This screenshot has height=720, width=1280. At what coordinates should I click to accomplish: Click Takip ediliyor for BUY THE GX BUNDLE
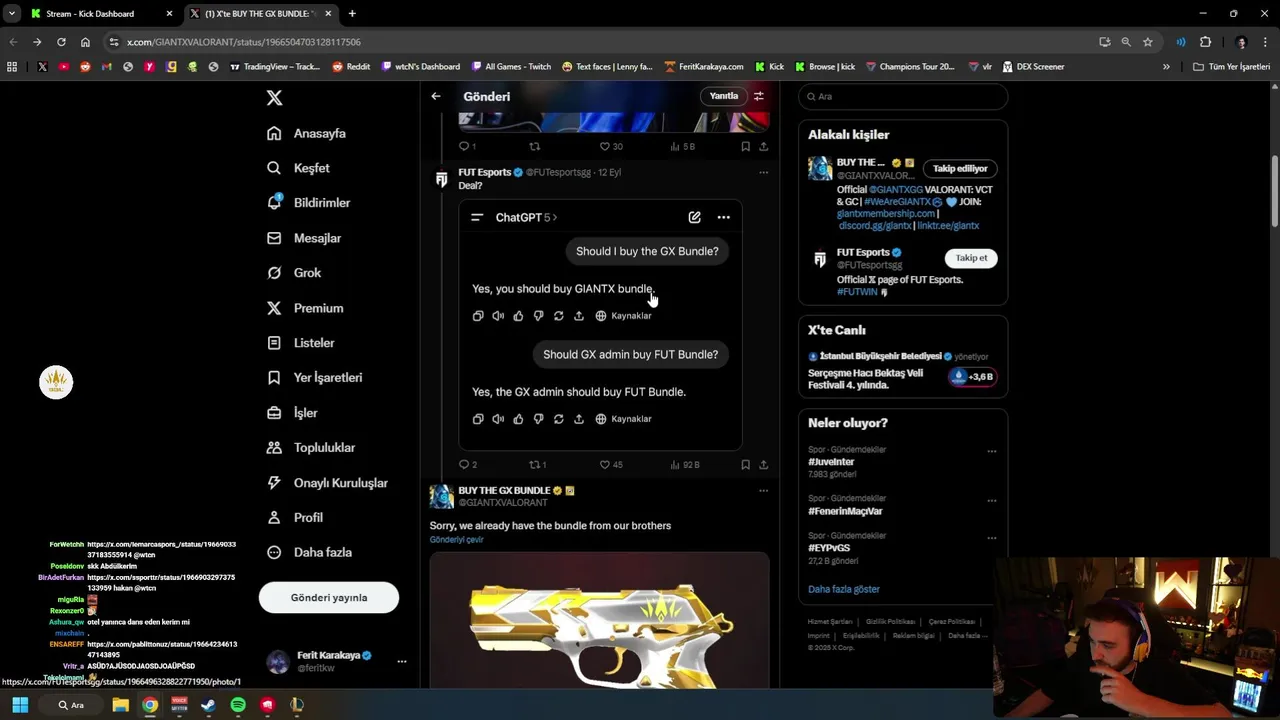[960, 169]
